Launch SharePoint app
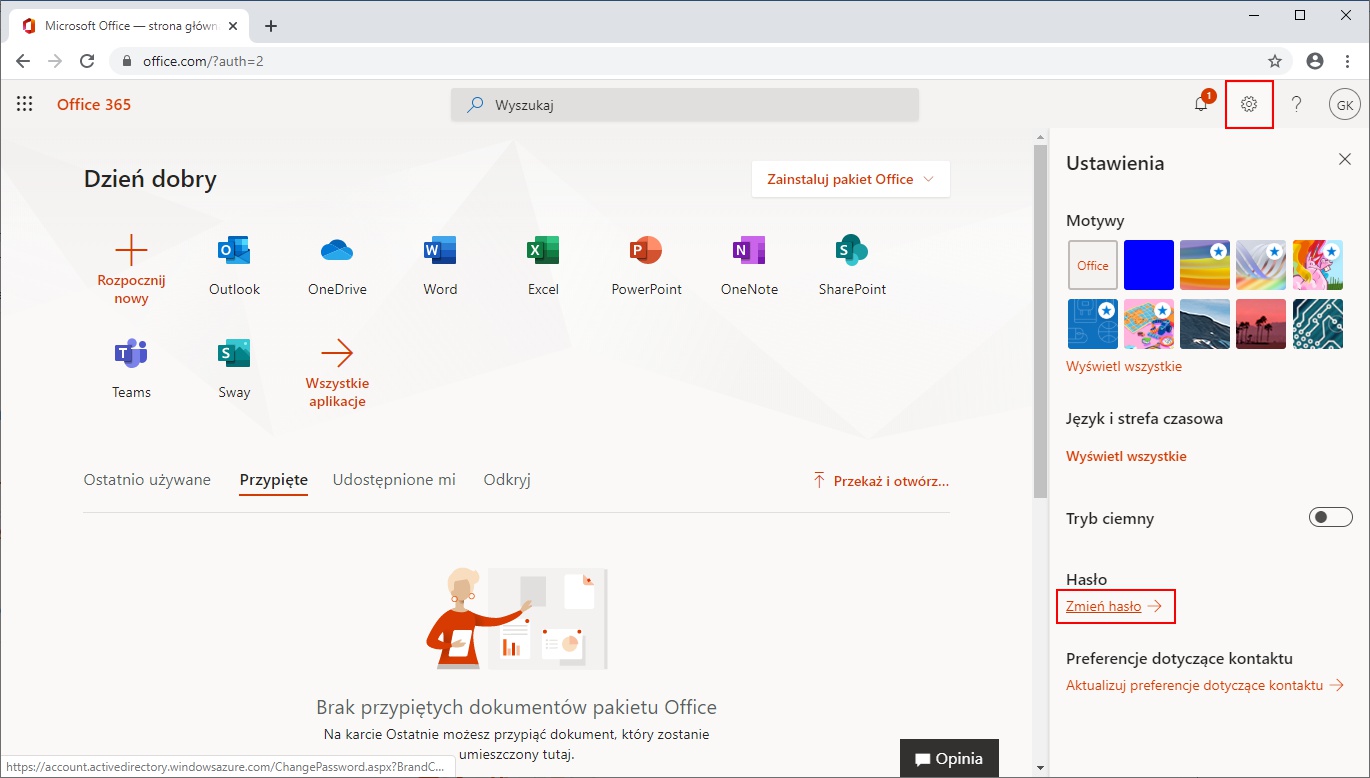Screen dimensions: 1370x778 pyautogui.click(x=852, y=266)
